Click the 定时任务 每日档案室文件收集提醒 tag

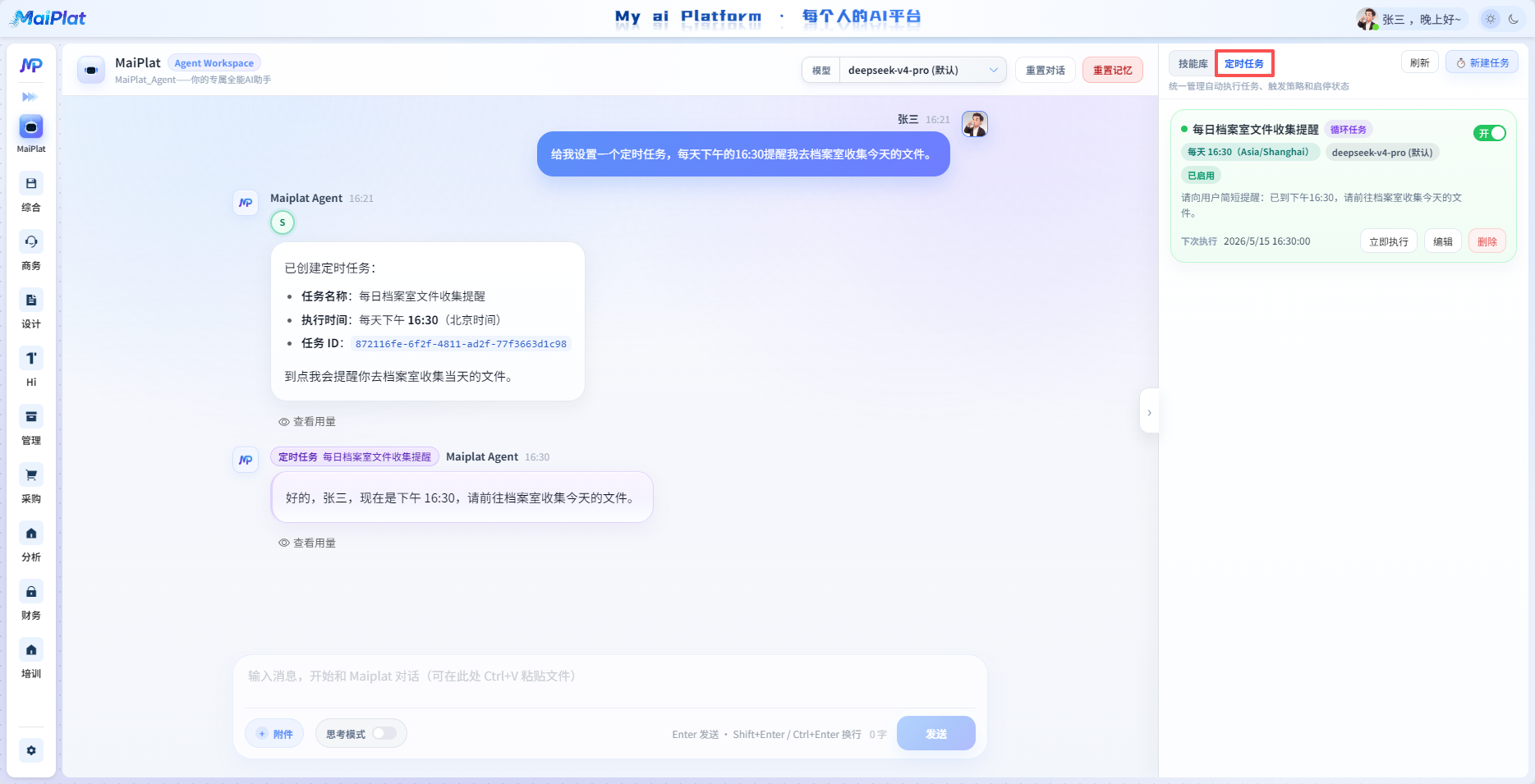click(x=355, y=457)
